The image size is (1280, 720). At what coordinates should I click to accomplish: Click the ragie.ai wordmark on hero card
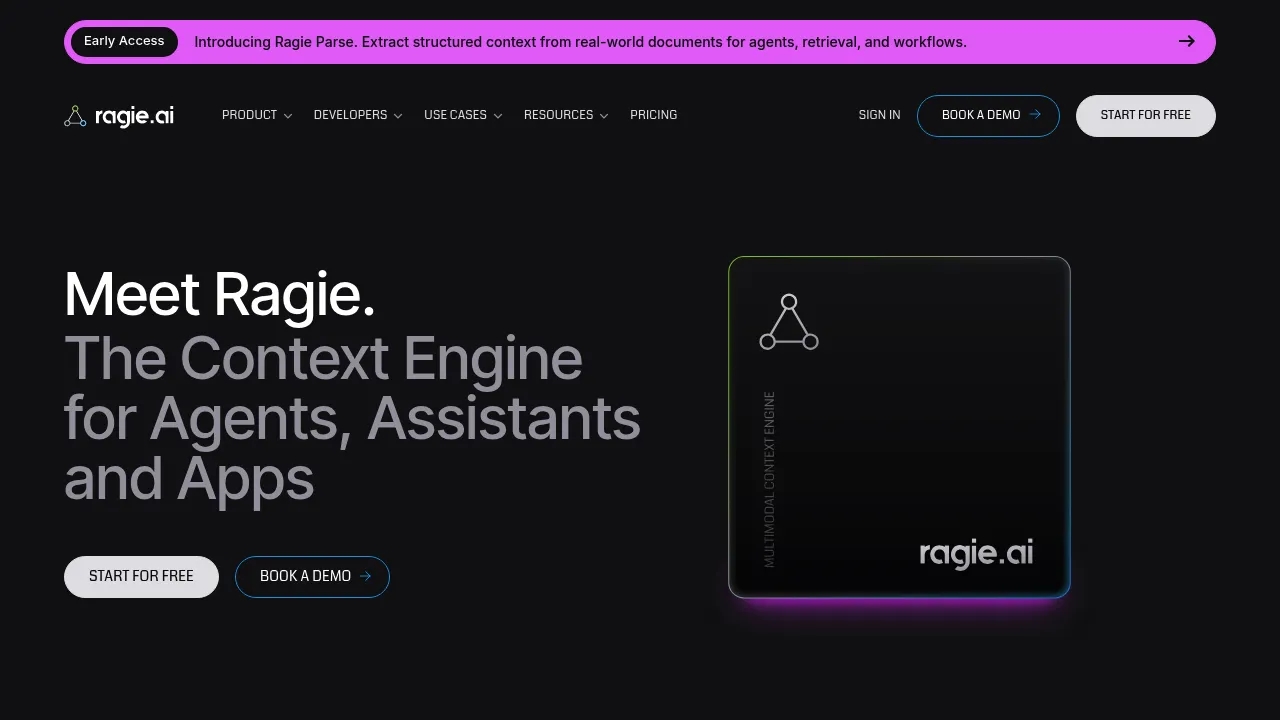[x=976, y=554]
